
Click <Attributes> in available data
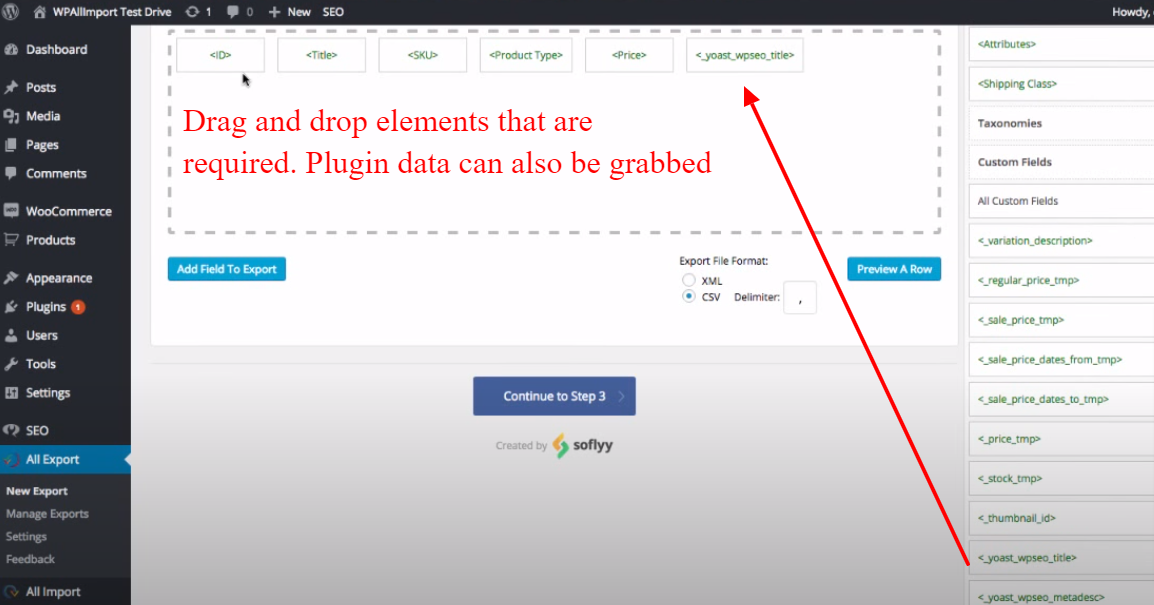[1061, 44]
